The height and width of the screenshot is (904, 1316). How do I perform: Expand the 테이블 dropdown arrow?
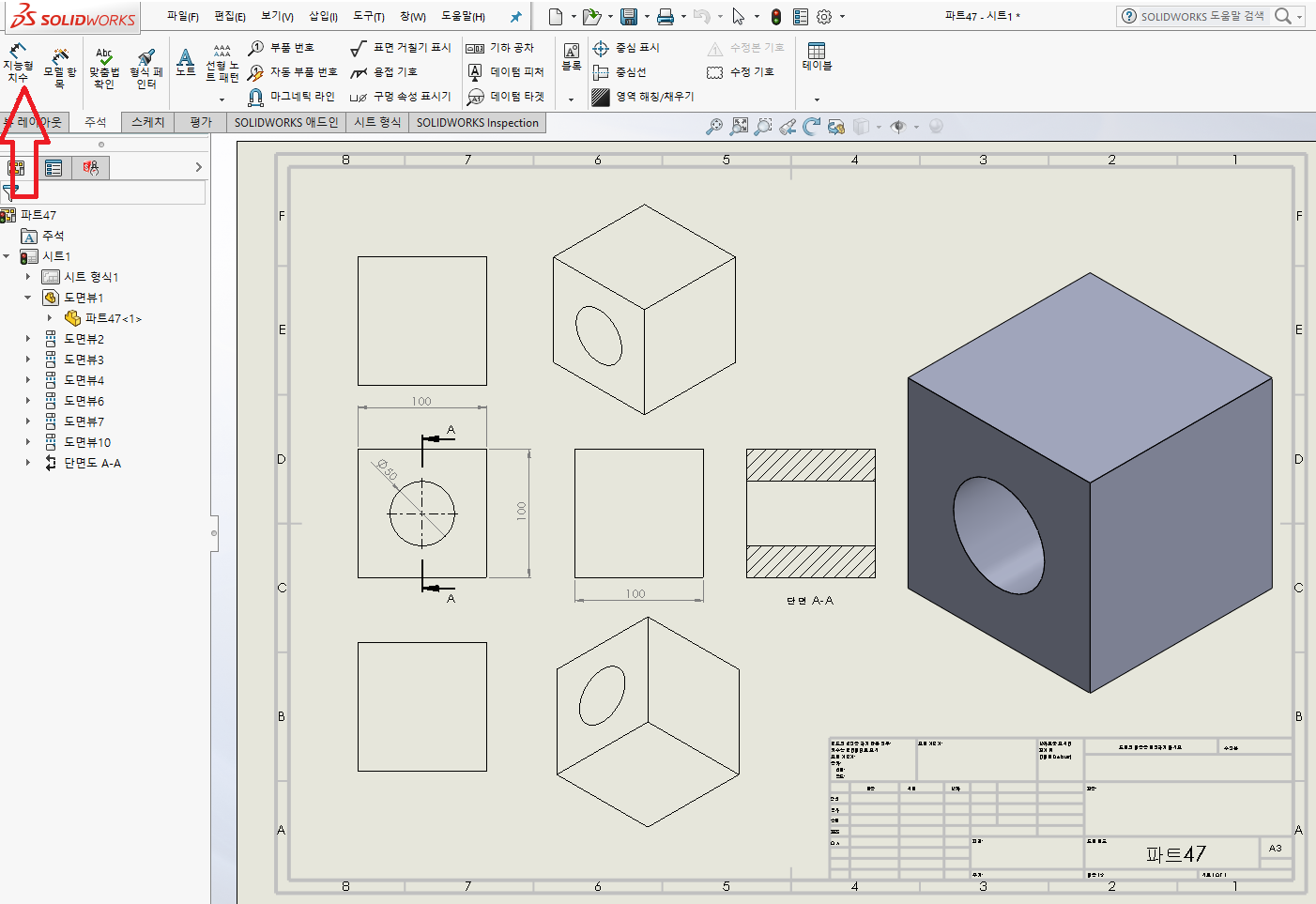click(x=817, y=99)
